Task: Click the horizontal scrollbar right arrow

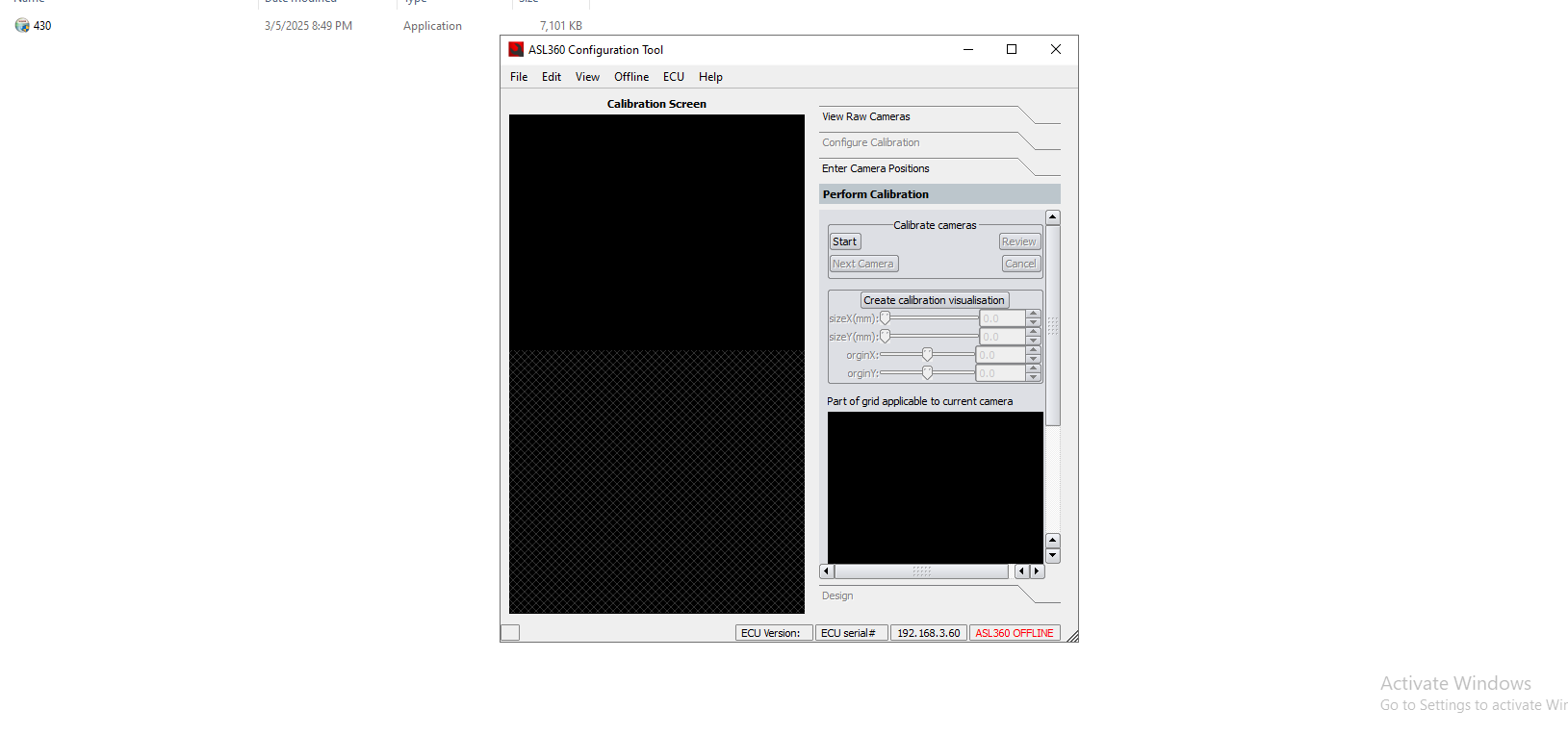Action: (x=1037, y=571)
